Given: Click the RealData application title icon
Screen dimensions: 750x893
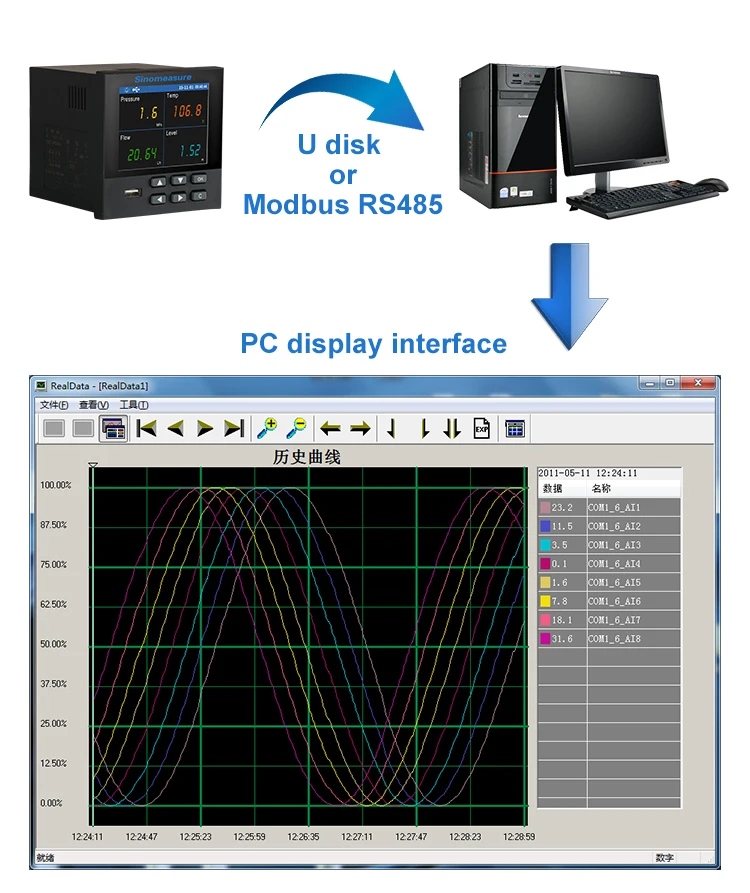Looking at the screenshot, I should (x=40, y=386).
